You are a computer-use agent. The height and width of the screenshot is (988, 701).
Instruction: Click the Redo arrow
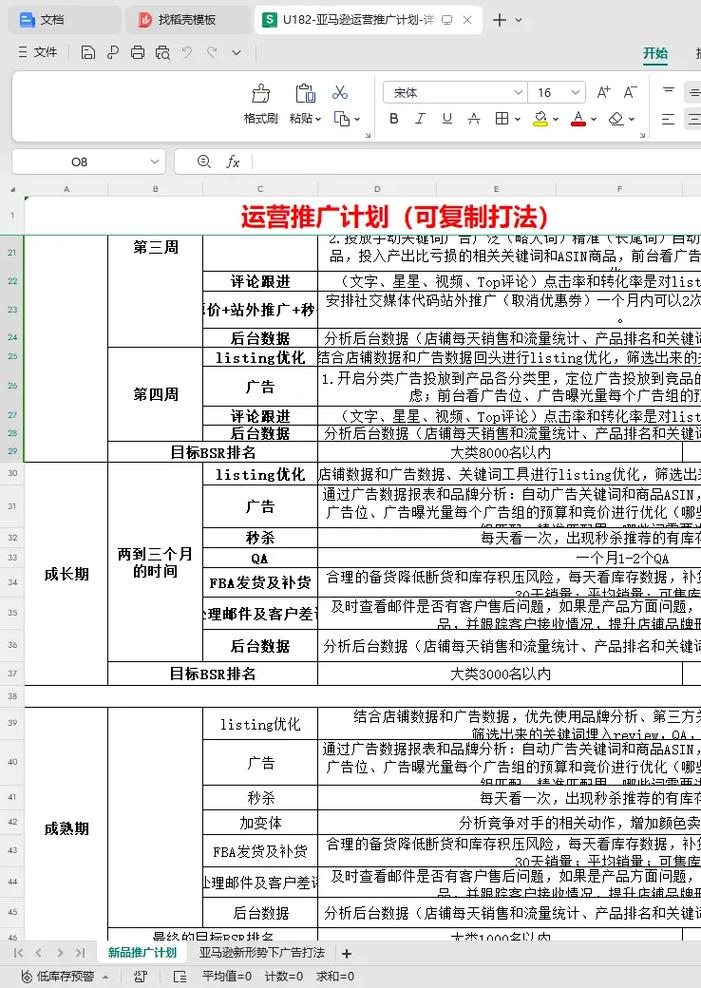click(x=212, y=53)
